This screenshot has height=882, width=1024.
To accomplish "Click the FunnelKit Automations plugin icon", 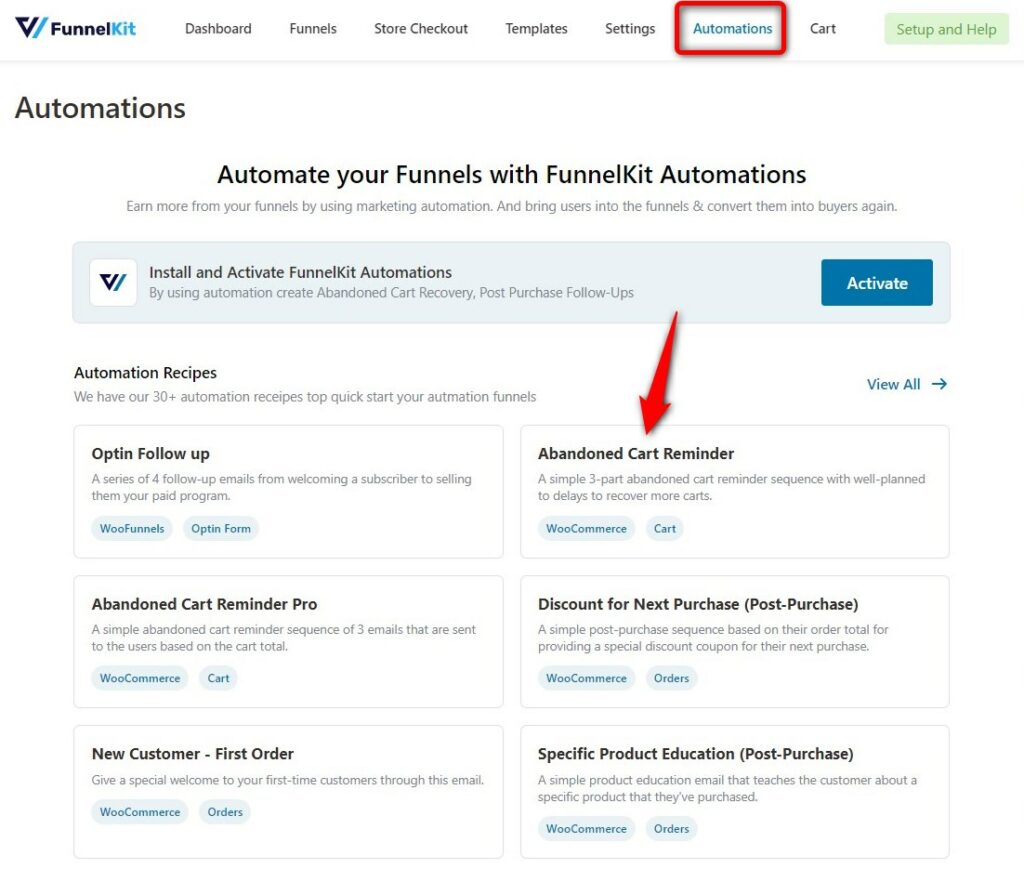I will pos(113,282).
